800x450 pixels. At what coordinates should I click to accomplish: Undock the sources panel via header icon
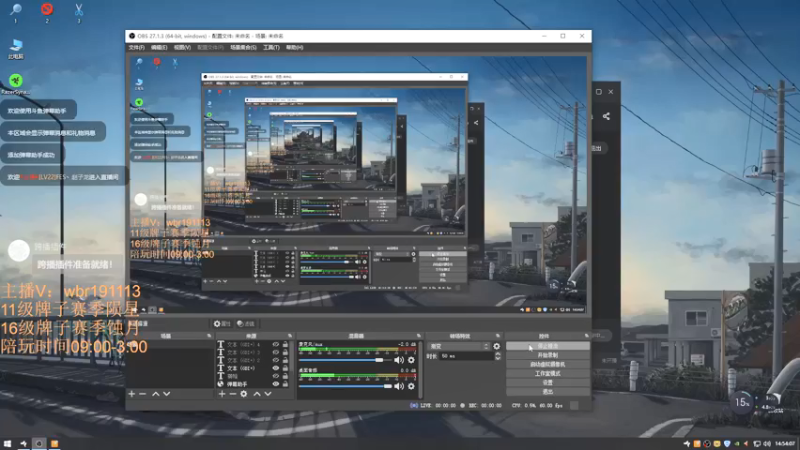pos(290,336)
